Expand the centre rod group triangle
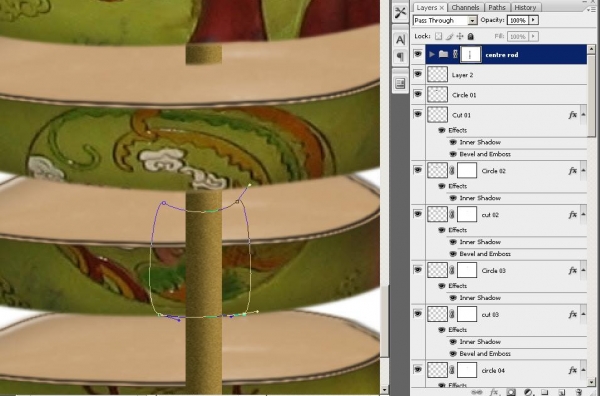The width and height of the screenshot is (600, 396). pos(432,54)
